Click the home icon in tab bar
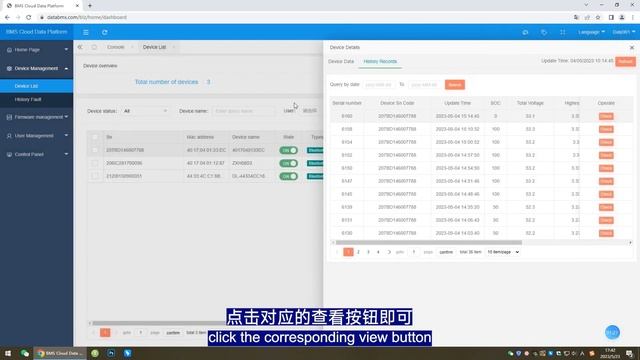This screenshot has height=360, width=640. tap(94, 47)
